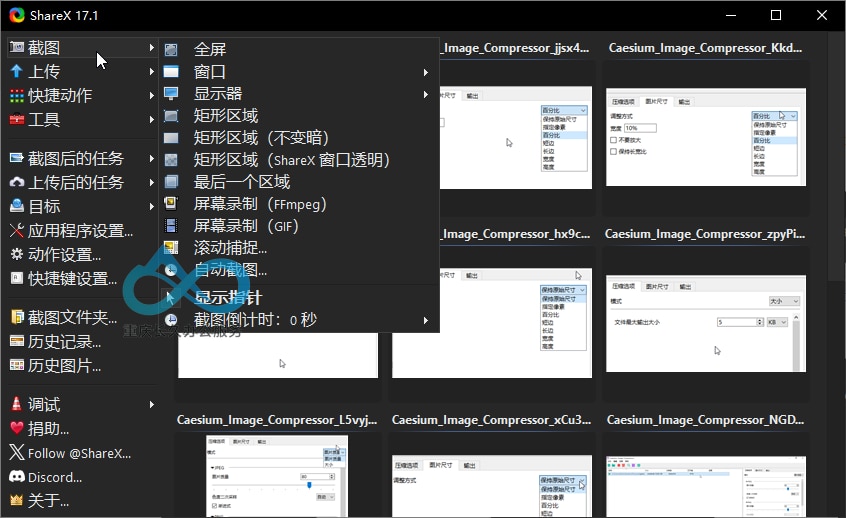Image resolution: width=846 pixels, height=518 pixels.
Task: Expand the 截图后的任务 menu arrow
Action: click(152, 158)
